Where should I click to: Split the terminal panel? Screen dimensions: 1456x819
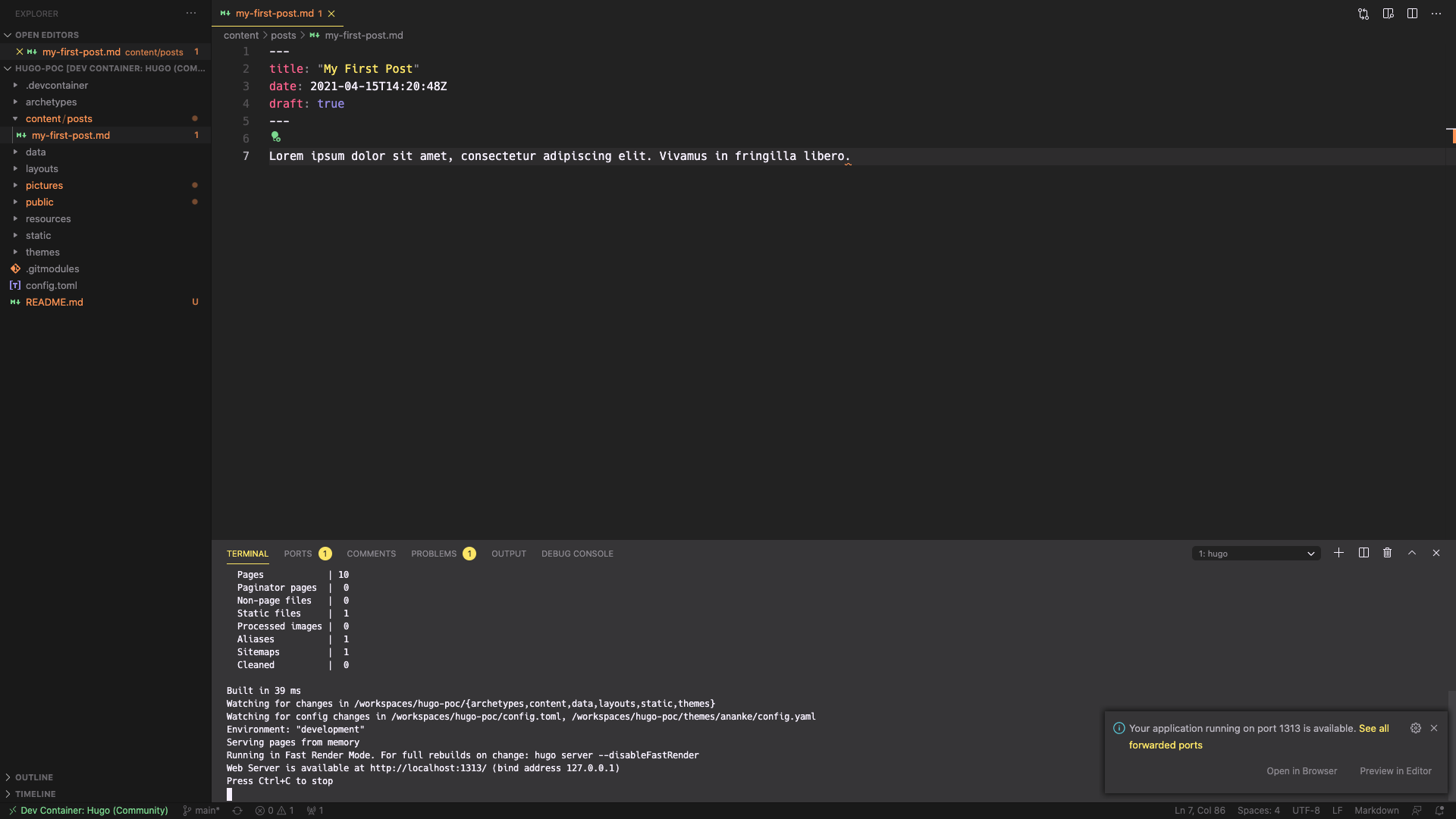(1363, 553)
